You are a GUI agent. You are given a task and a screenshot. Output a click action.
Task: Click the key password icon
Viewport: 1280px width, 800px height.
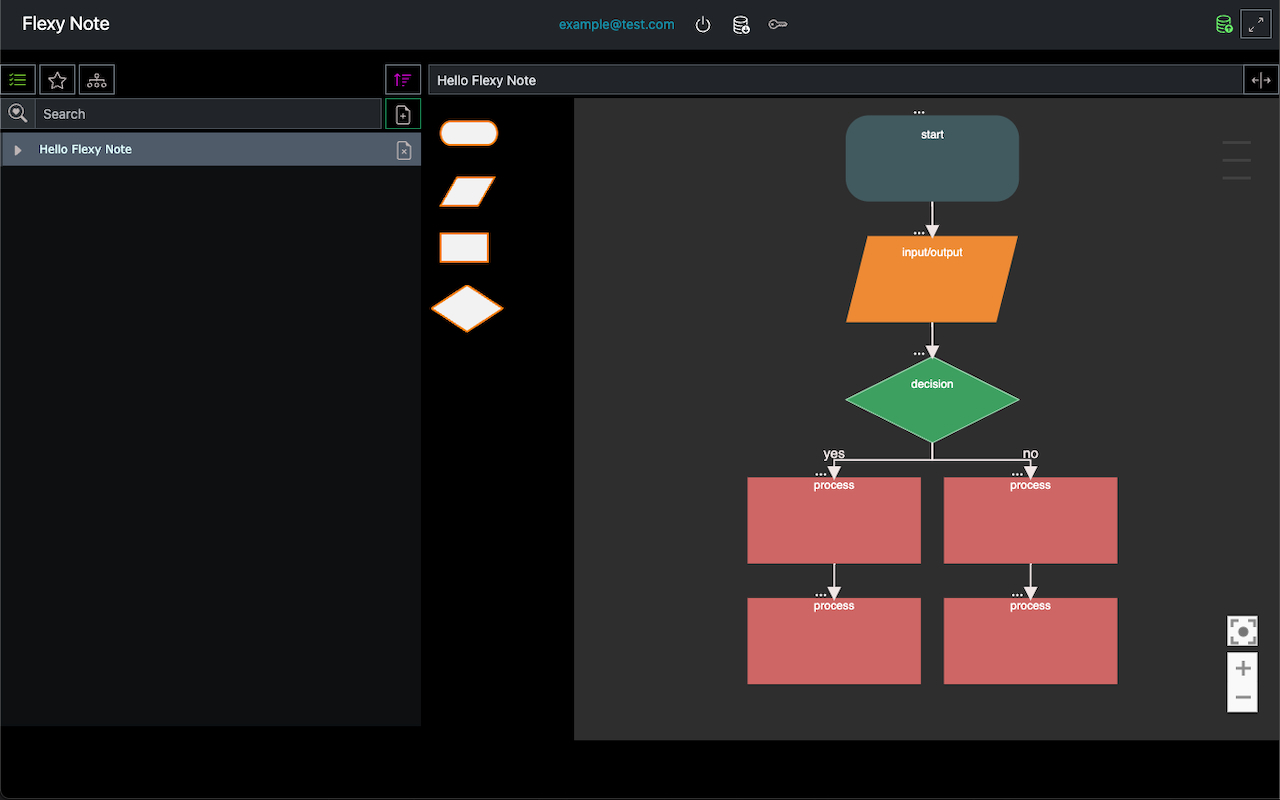point(778,25)
